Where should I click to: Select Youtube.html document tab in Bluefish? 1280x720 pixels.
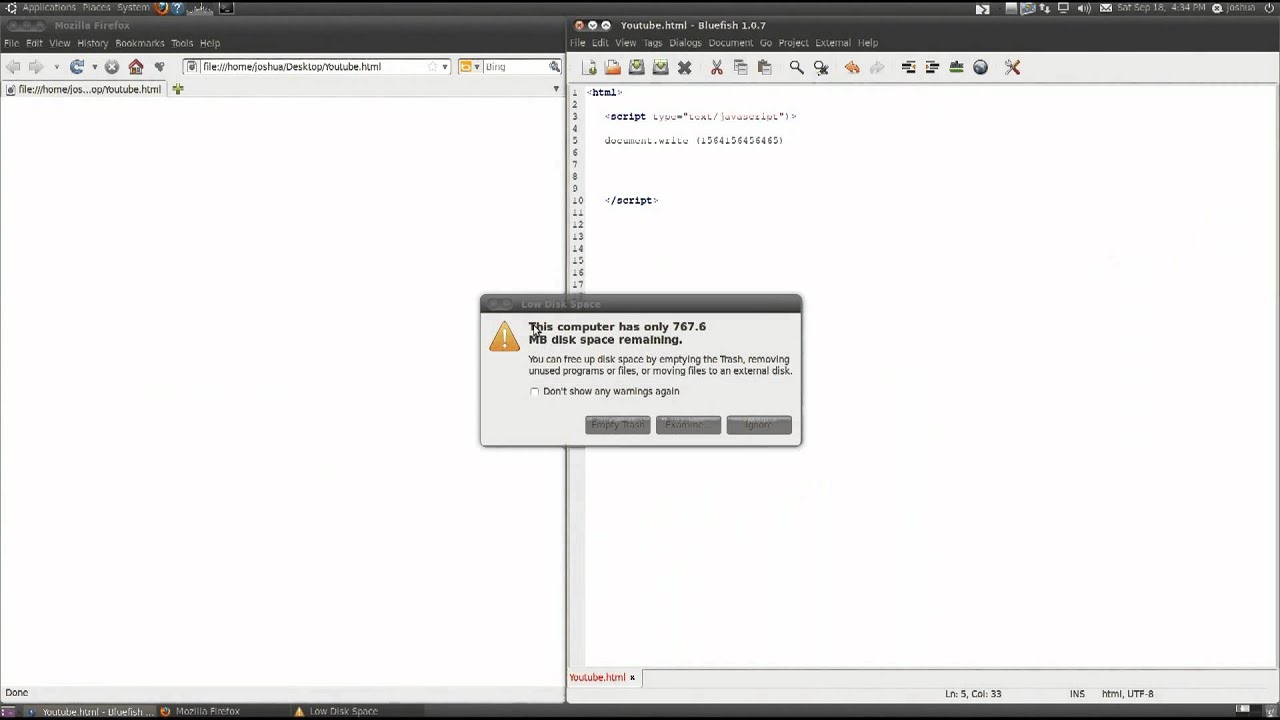(597, 677)
